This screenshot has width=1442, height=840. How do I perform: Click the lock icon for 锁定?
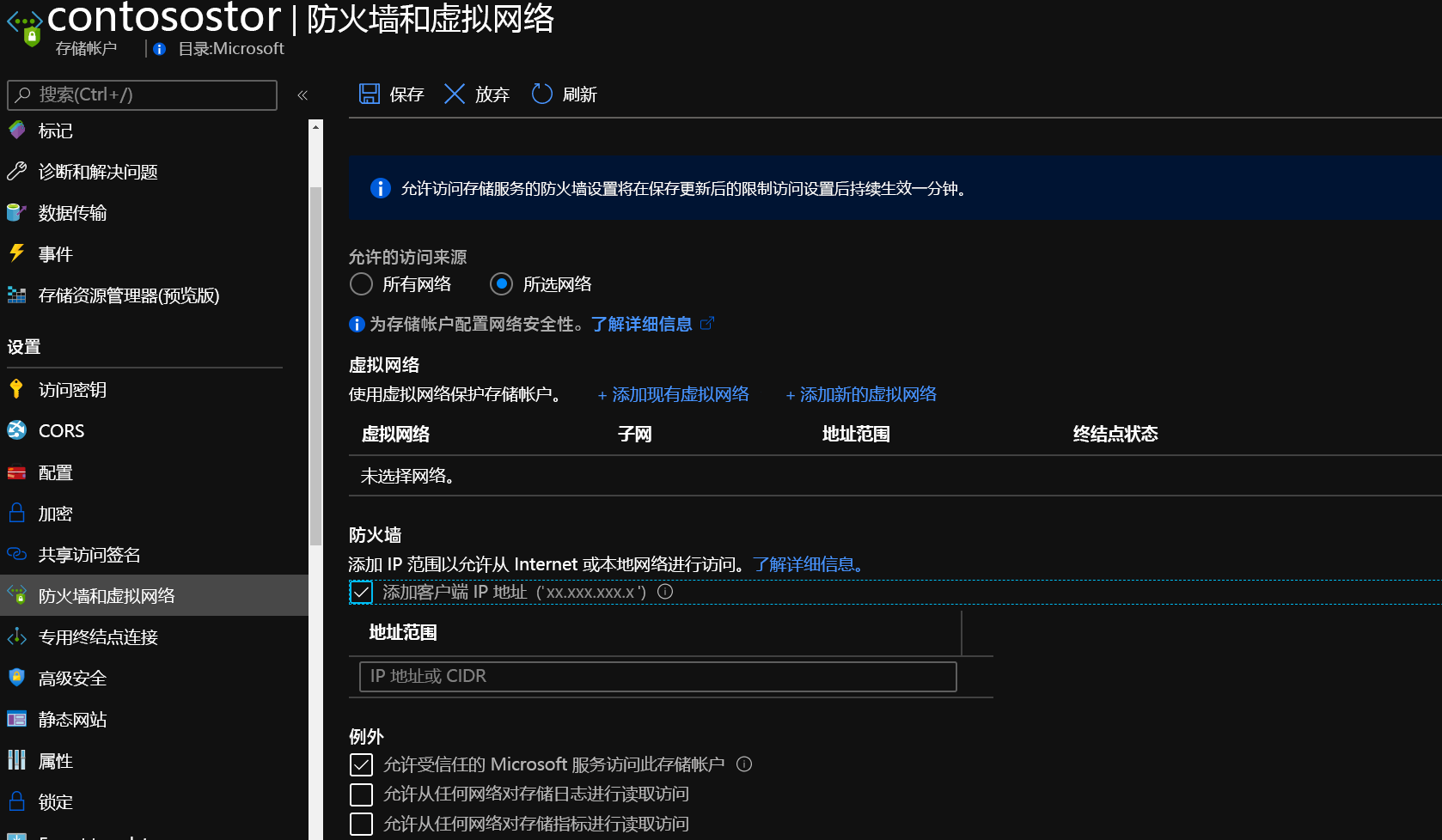[x=16, y=800]
